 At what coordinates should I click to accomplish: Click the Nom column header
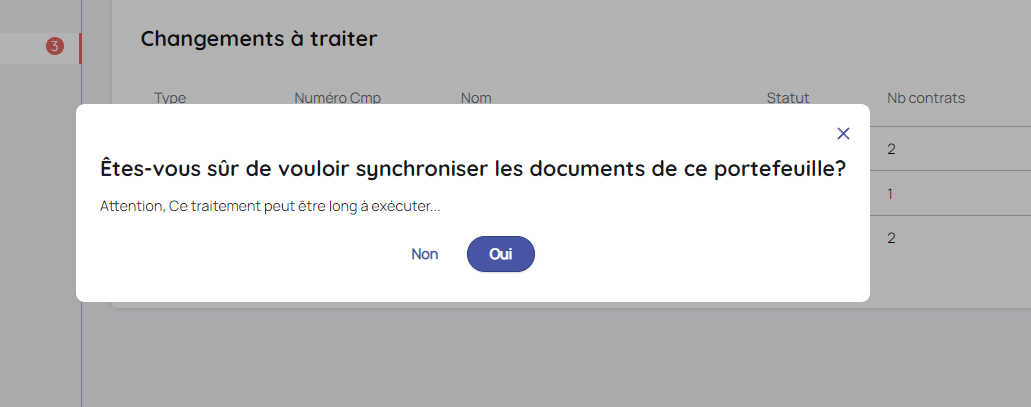[476, 98]
